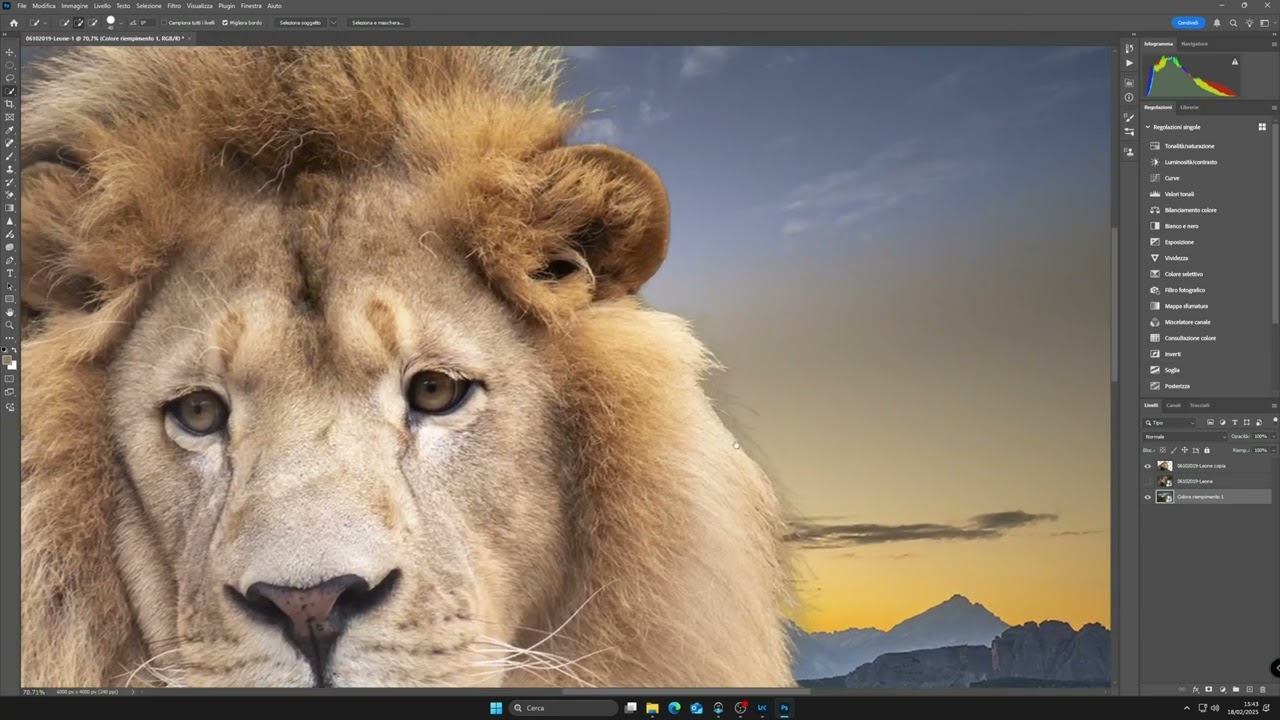This screenshot has height=720, width=1280.
Task: Click the lock all layer icon
Action: click(x=1207, y=450)
